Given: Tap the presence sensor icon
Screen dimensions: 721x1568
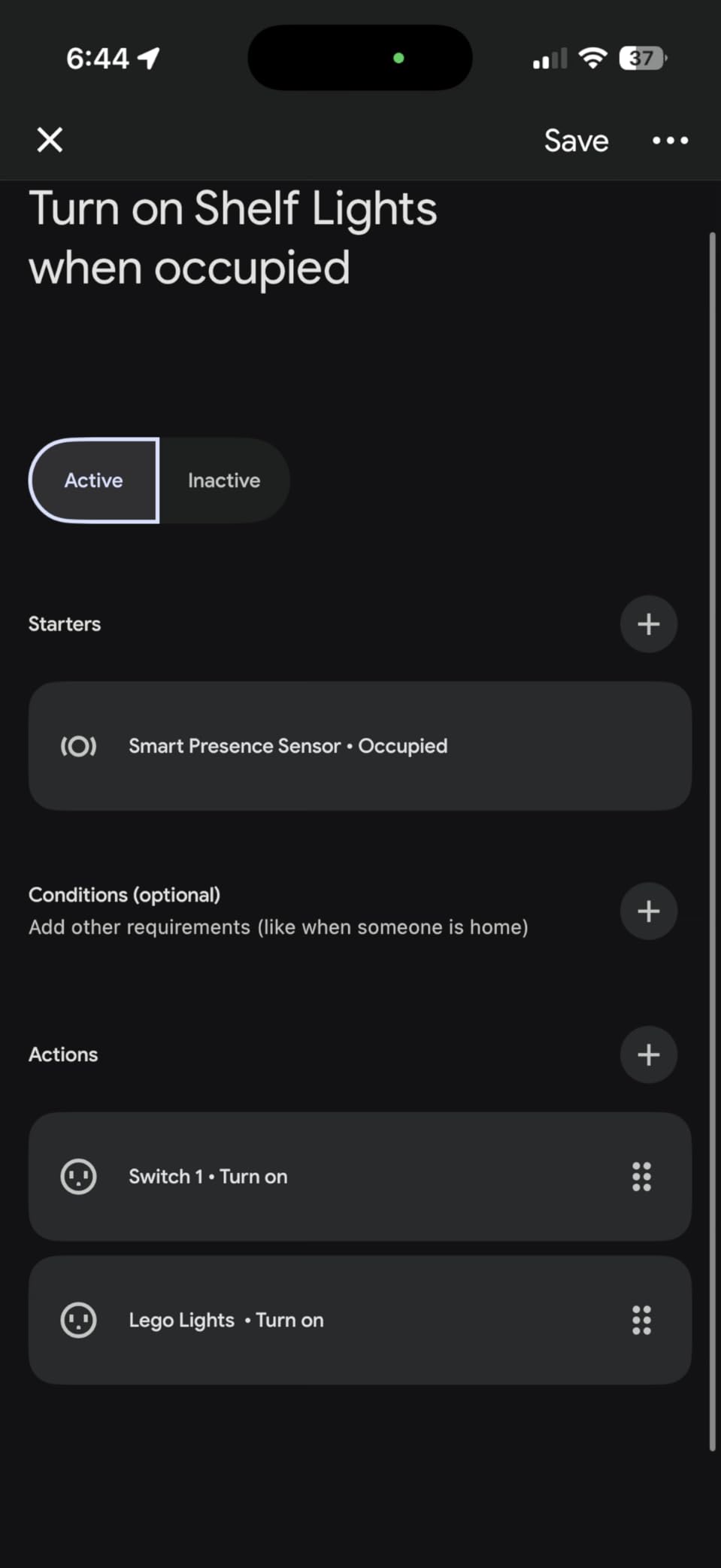Looking at the screenshot, I should (78, 746).
